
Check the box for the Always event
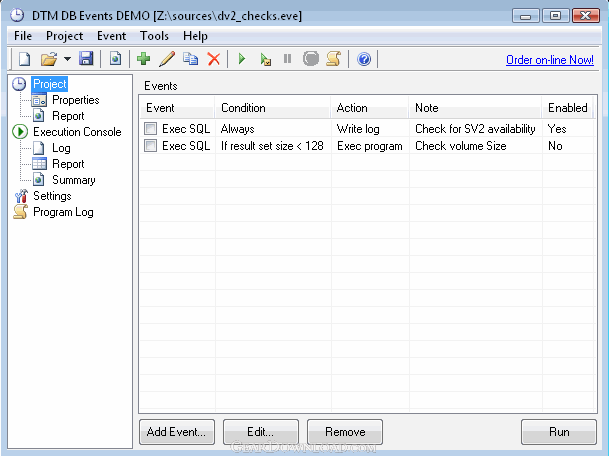(x=150, y=129)
